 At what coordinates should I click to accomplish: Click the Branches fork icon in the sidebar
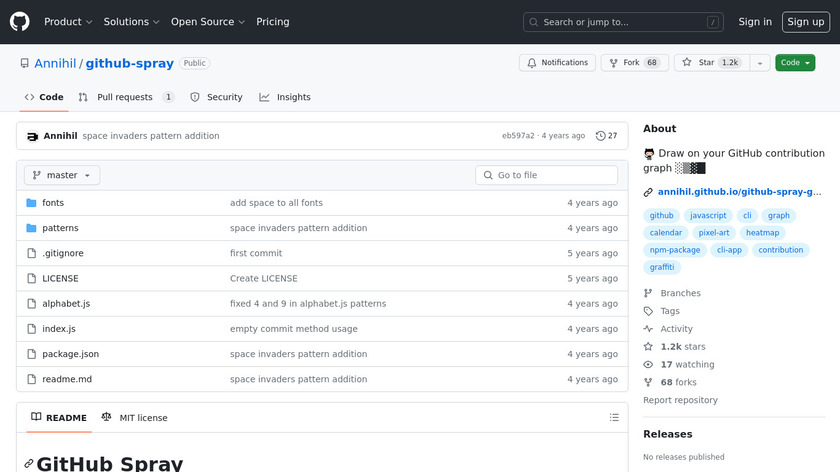[x=648, y=293]
